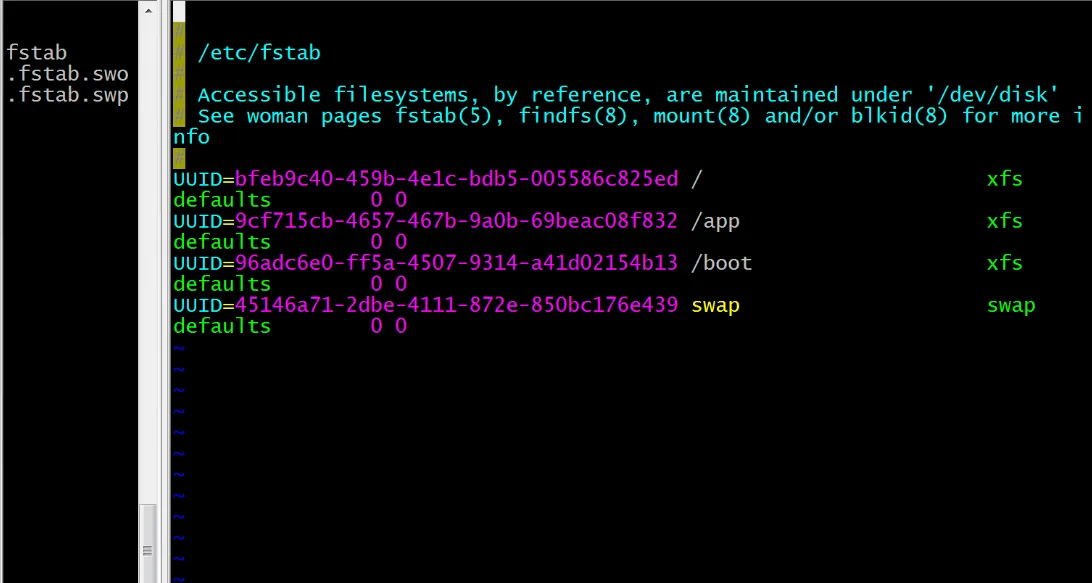The height and width of the screenshot is (583, 1092).
Task: Click the left pane scrollbar thumb grip
Action: tap(148, 550)
